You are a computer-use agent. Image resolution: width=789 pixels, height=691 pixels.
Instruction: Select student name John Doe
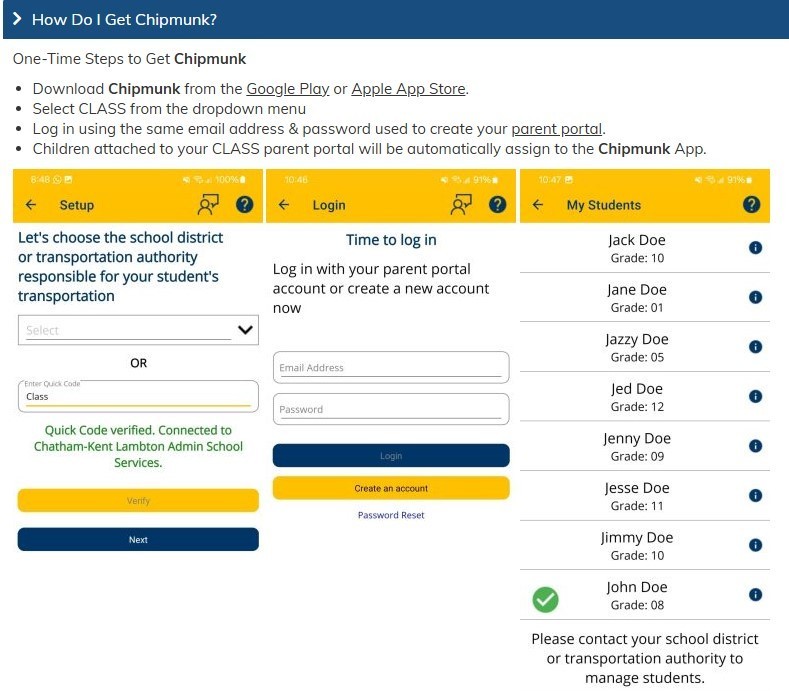click(x=637, y=587)
